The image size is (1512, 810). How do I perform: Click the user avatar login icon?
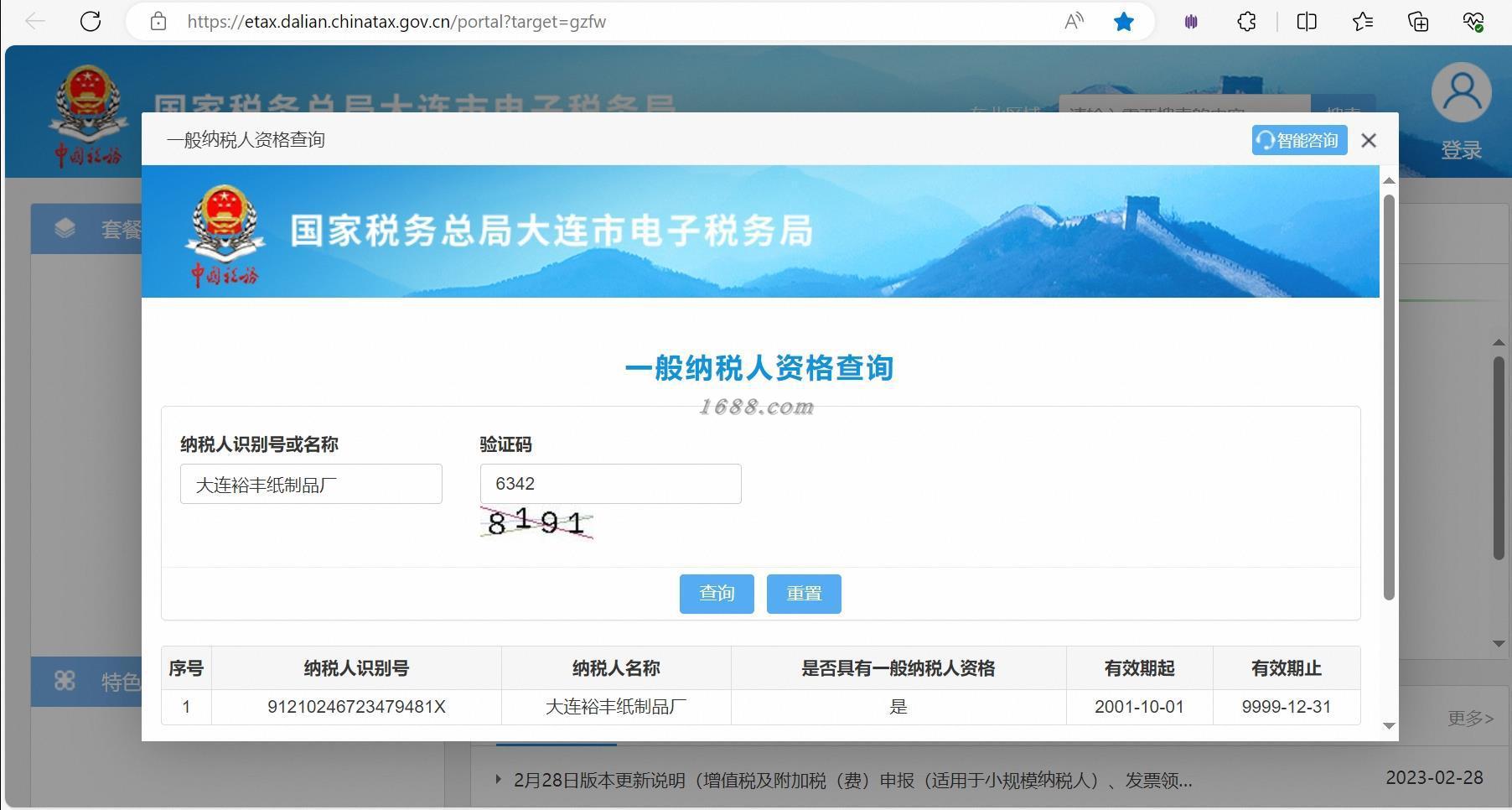click(1461, 92)
